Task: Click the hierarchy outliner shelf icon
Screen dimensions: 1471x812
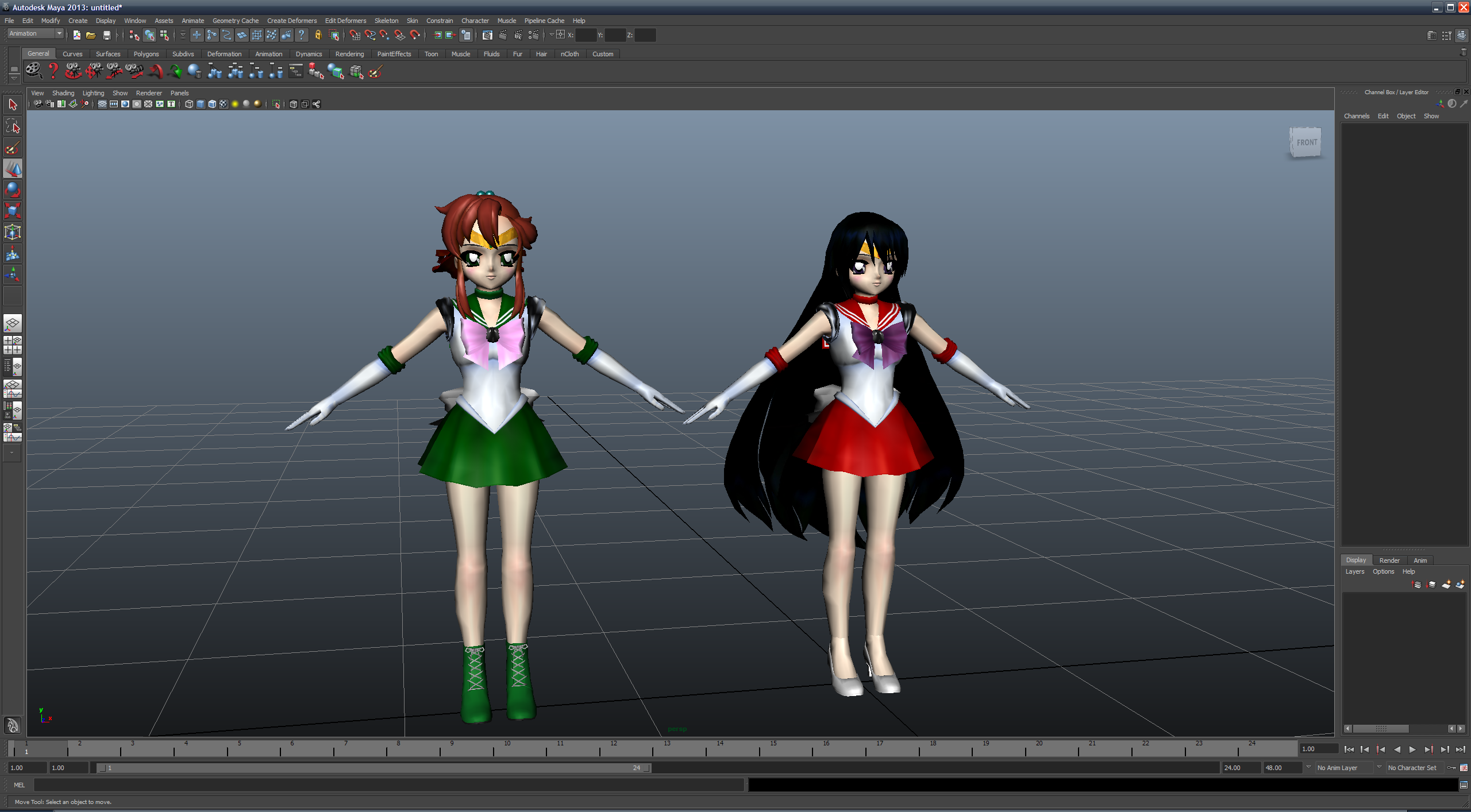Action: click(295, 71)
